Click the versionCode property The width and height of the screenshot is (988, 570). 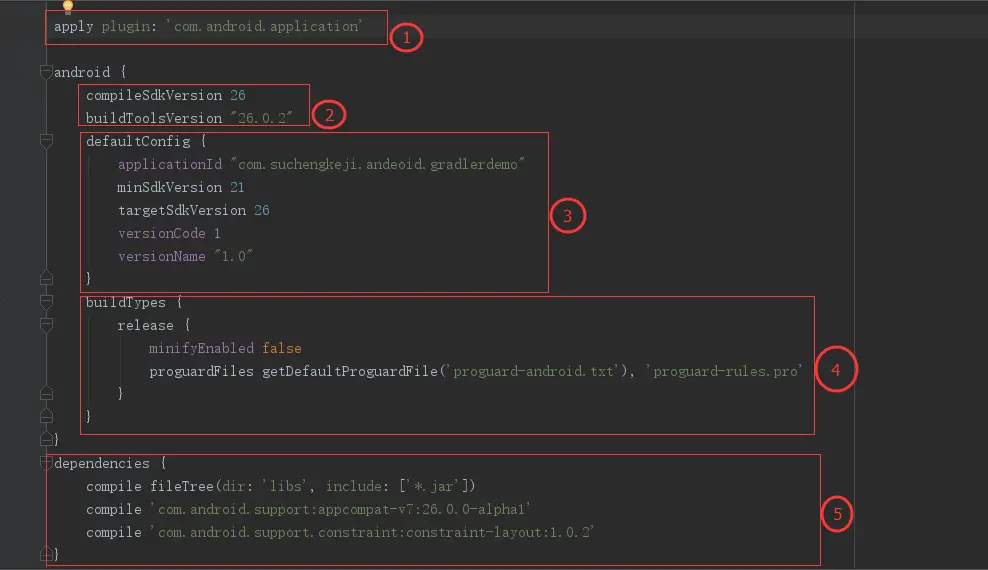pyautogui.click(x=162, y=233)
